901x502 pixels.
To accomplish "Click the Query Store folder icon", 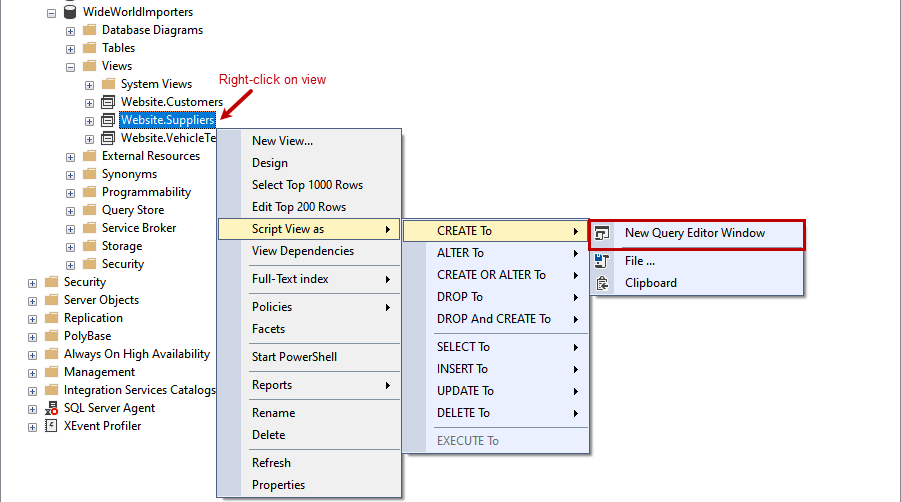I will pyautogui.click(x=90, y=210).
